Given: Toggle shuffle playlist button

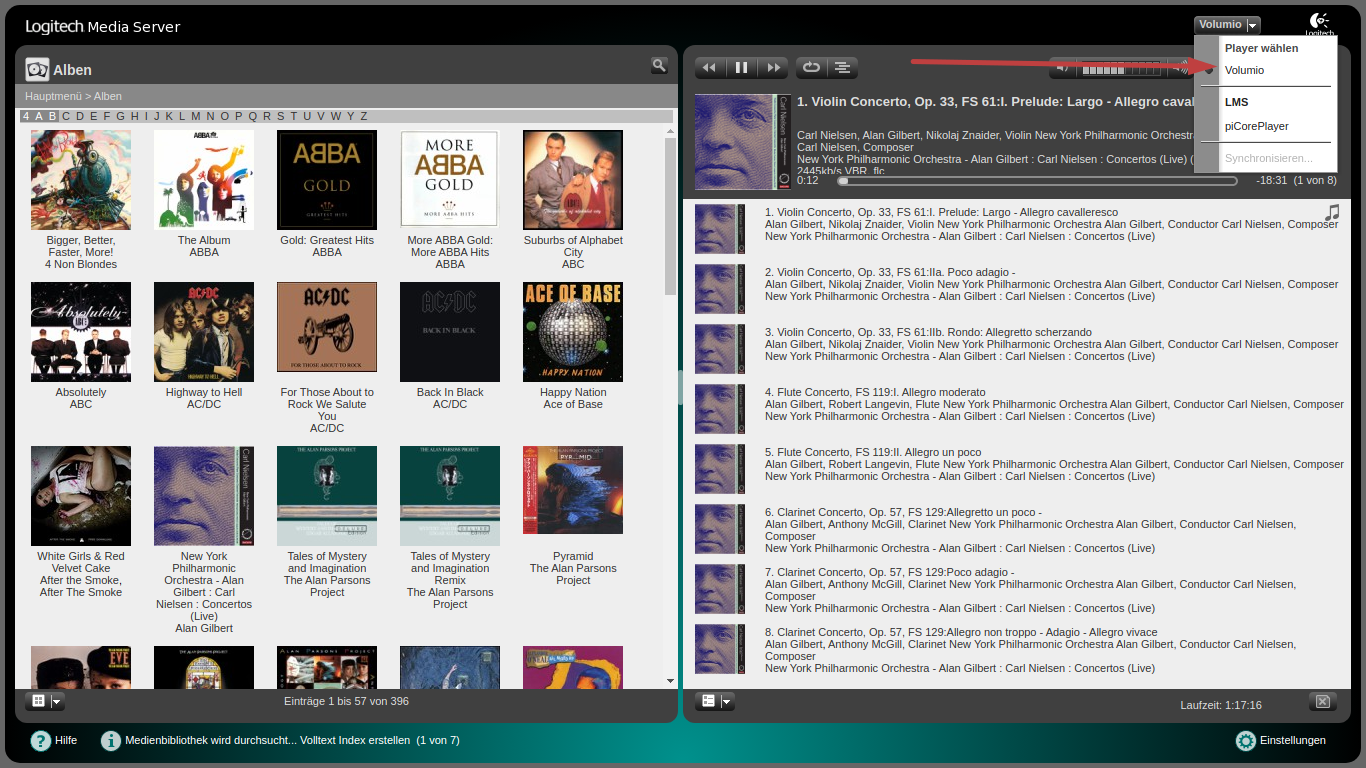Looking at the screenshot, I should (842, 68).
